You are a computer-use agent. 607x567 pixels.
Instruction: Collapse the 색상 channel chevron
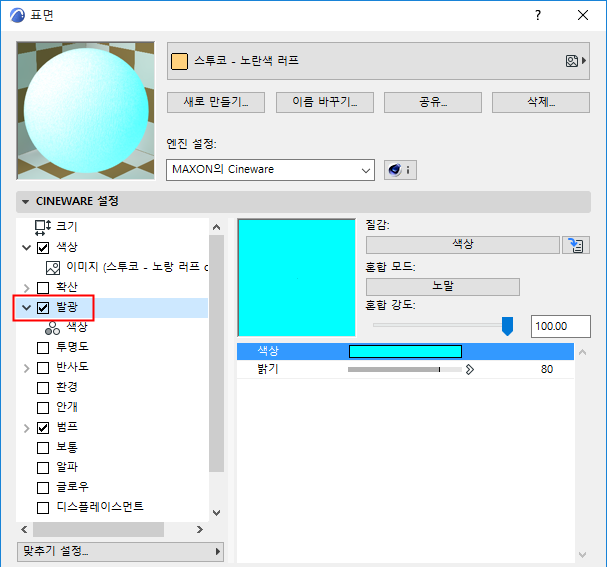tap(26, 248)
